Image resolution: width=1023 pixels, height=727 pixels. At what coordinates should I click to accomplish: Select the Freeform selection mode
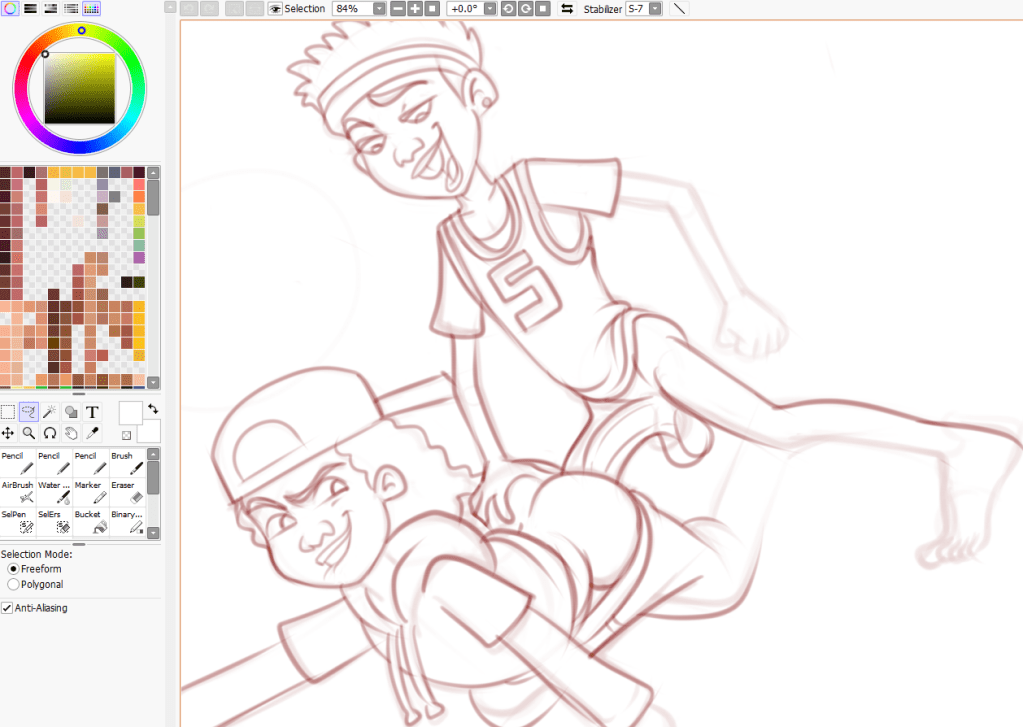(13, 569)
